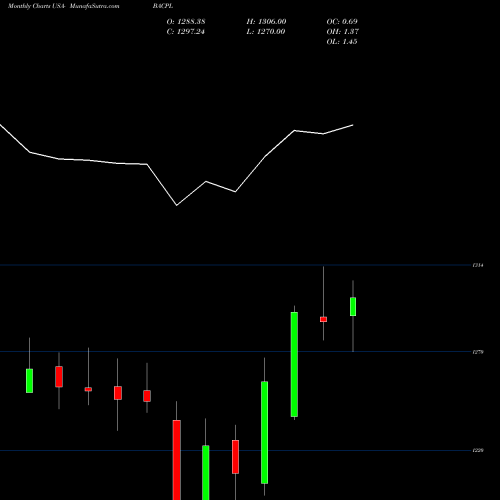
Task: Select the leftmost green candlestick
Action: 29,381
